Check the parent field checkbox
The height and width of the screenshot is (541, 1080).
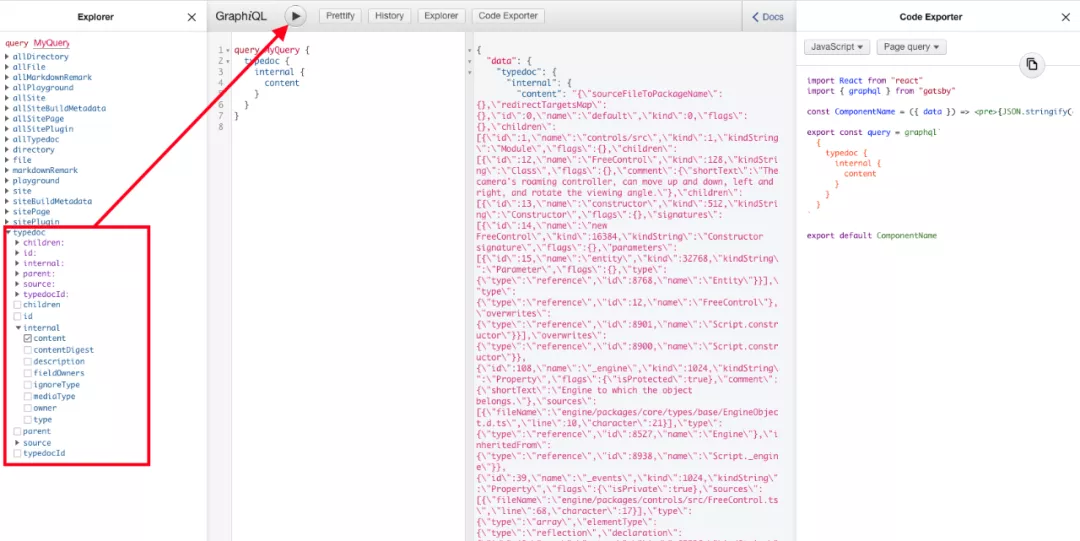click(18, 431)
